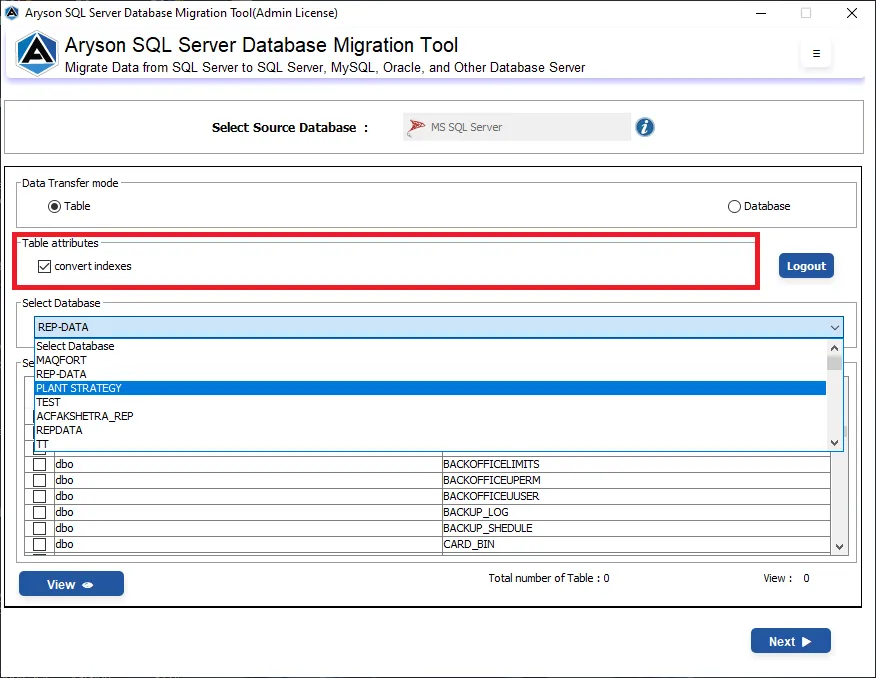
Task: Click the BACKUP_LOG table name cell
Action: [x=636, y=512]
